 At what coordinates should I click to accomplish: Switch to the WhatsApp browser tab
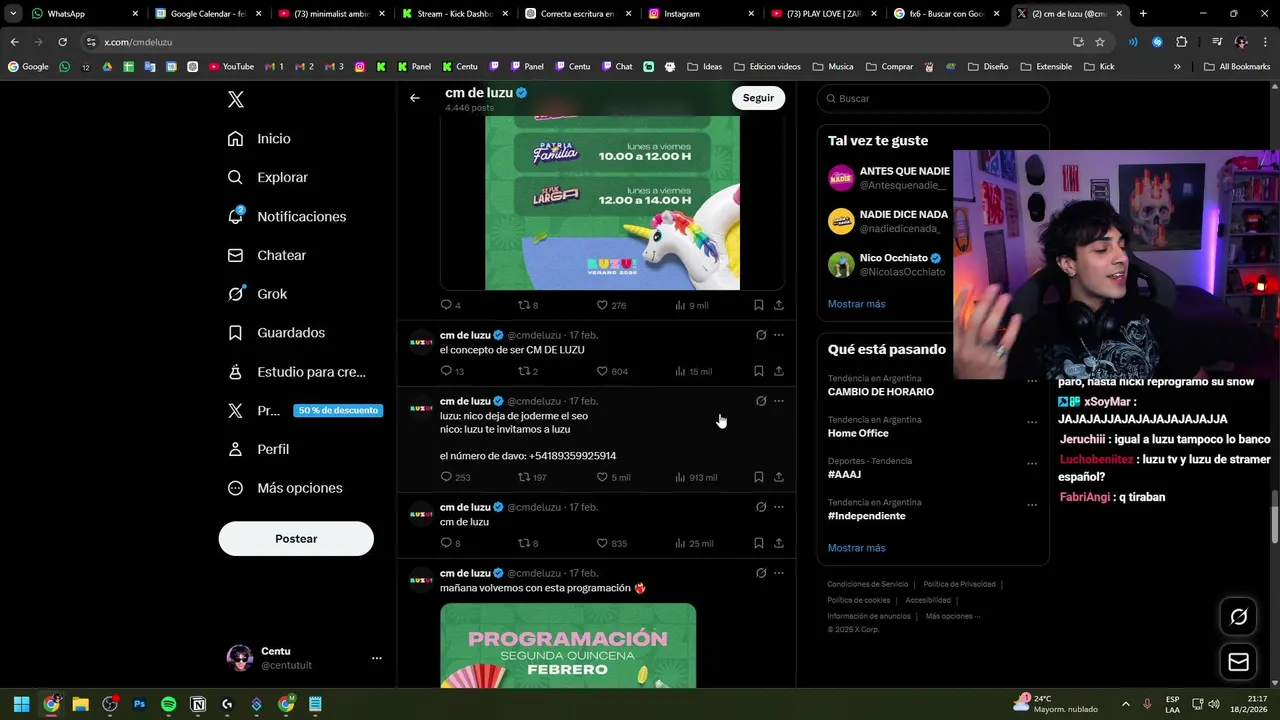tap(84, 14)
